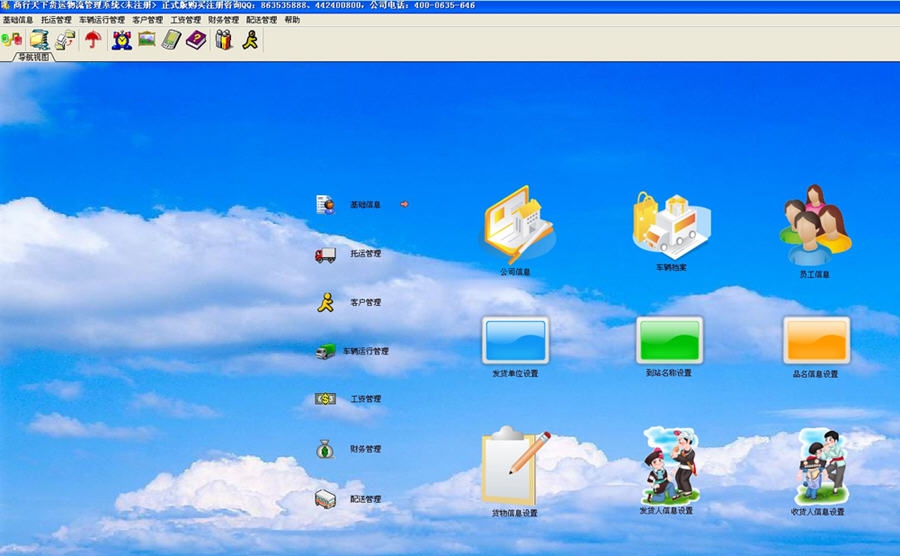Image resolution: width=900 pixels, height=556 pixels.
Task: Click the colored people group toolbar icon
Action: pyautogui.click(x=223, y=40)
